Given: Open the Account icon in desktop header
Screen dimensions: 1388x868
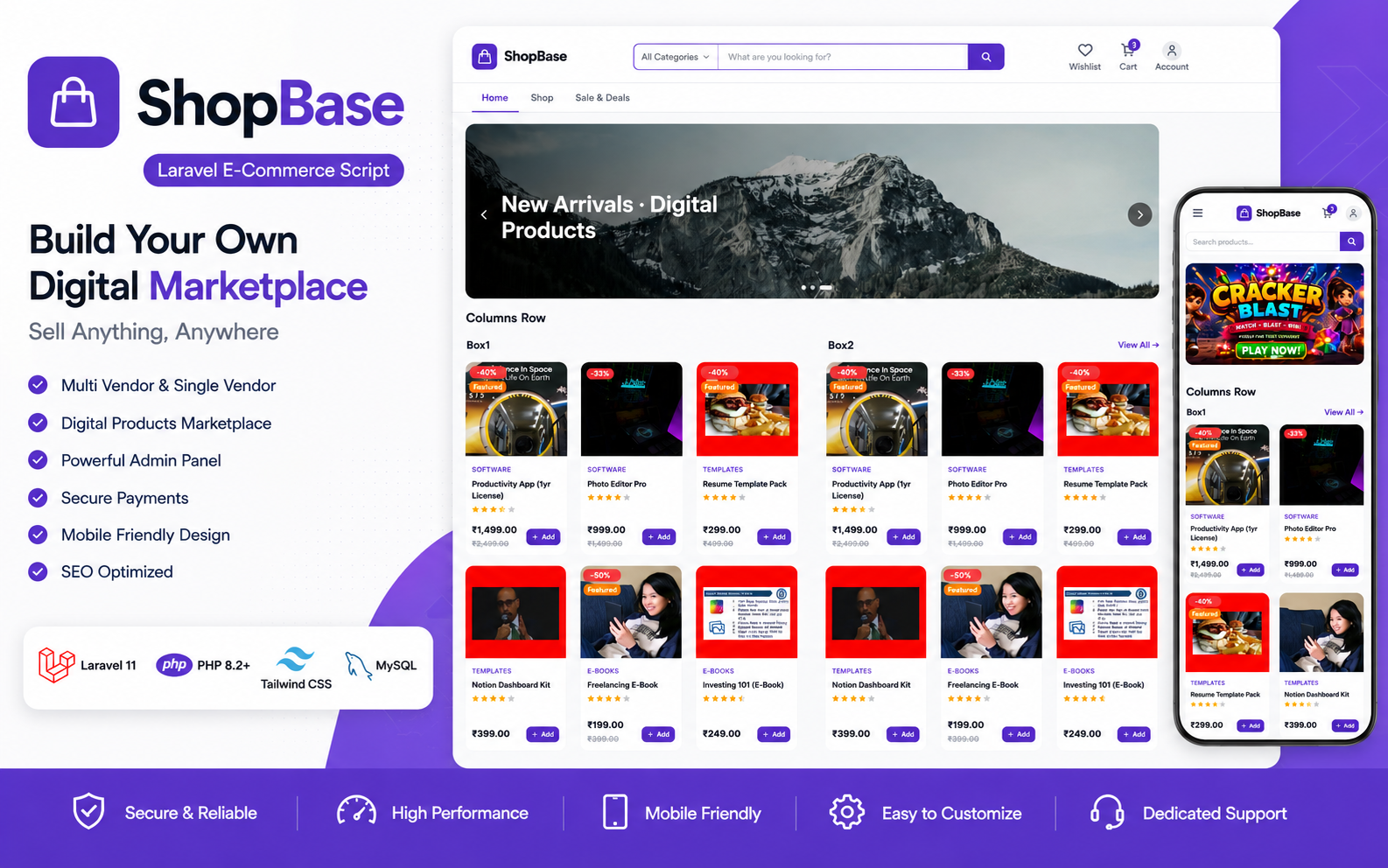Looking at the screenshot, I should click(1172, 51).
